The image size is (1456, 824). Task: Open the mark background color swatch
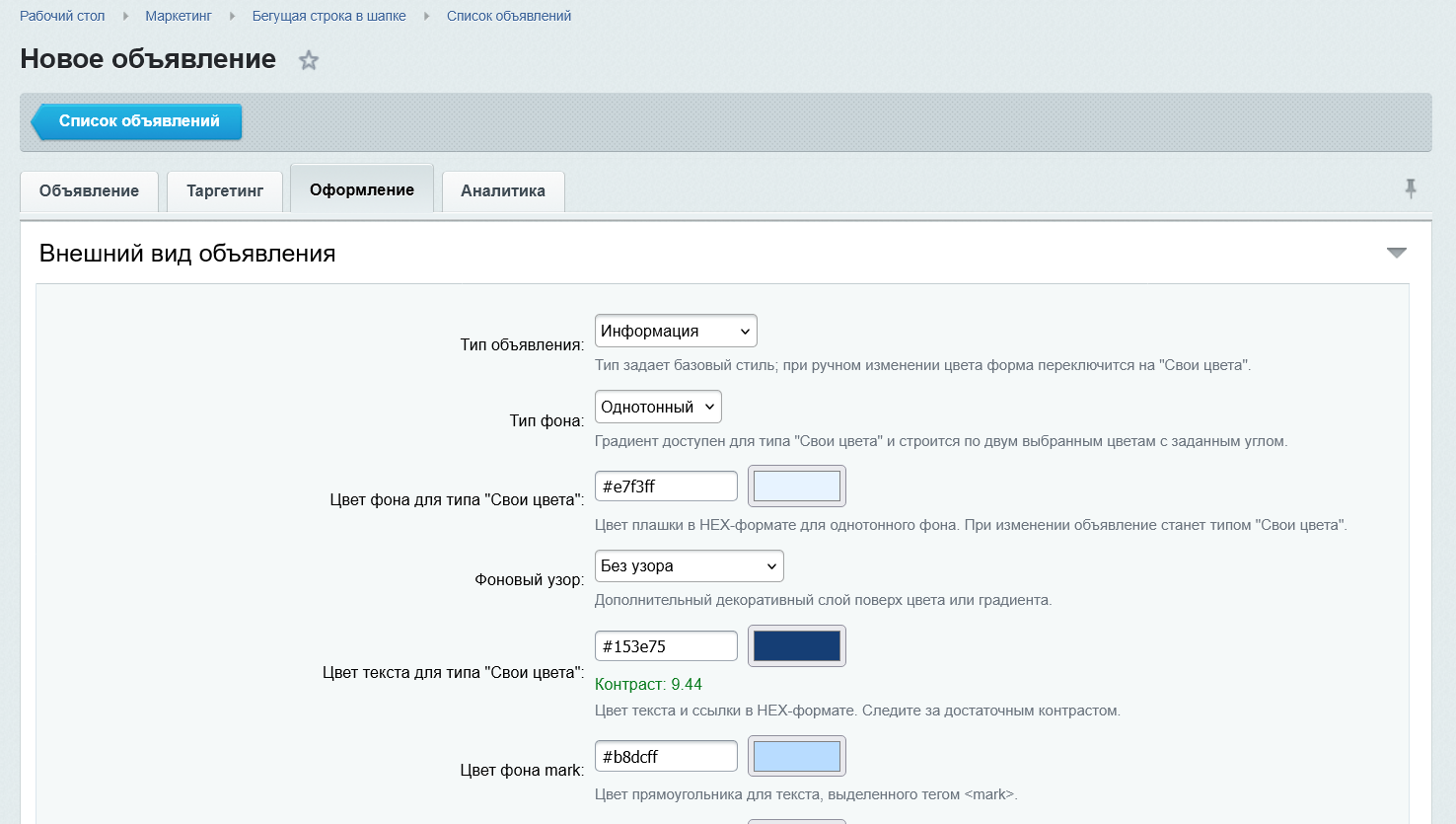point(797,756)
